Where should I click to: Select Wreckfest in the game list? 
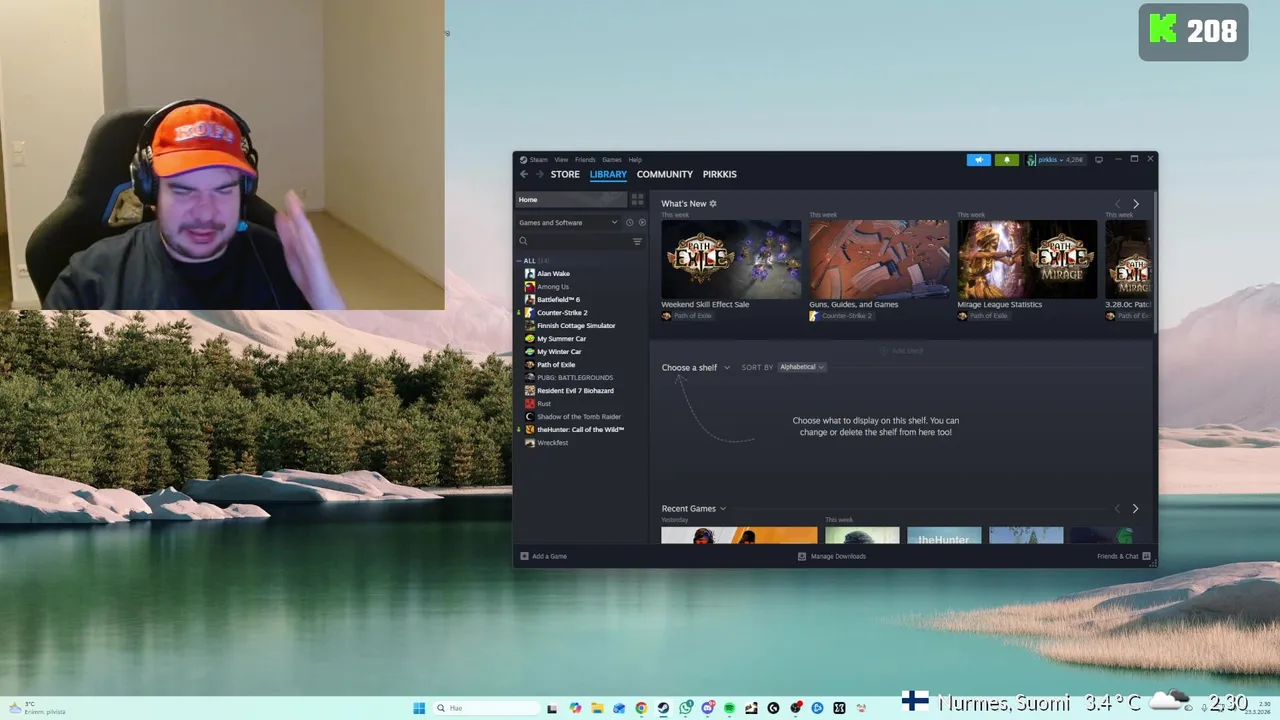[552, 443]
